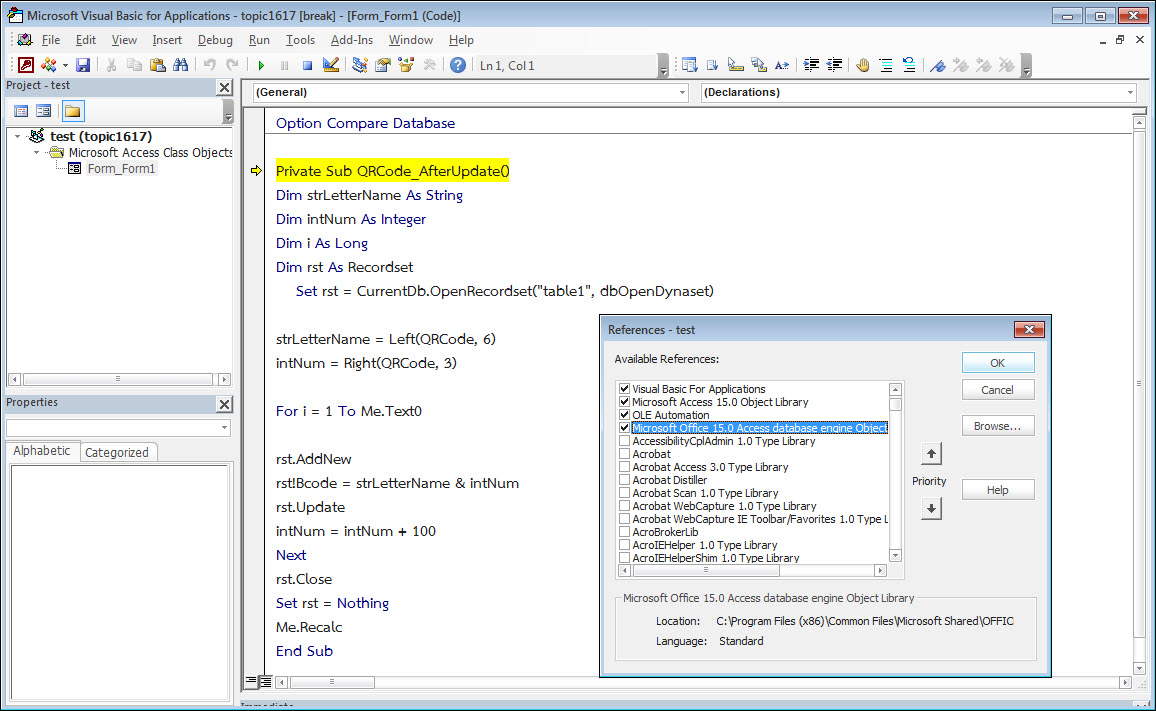This screenshot has height=711, width=1156.
Task: Check Acrobat Scan 1.0 Type Library
Action: (624, 493)
